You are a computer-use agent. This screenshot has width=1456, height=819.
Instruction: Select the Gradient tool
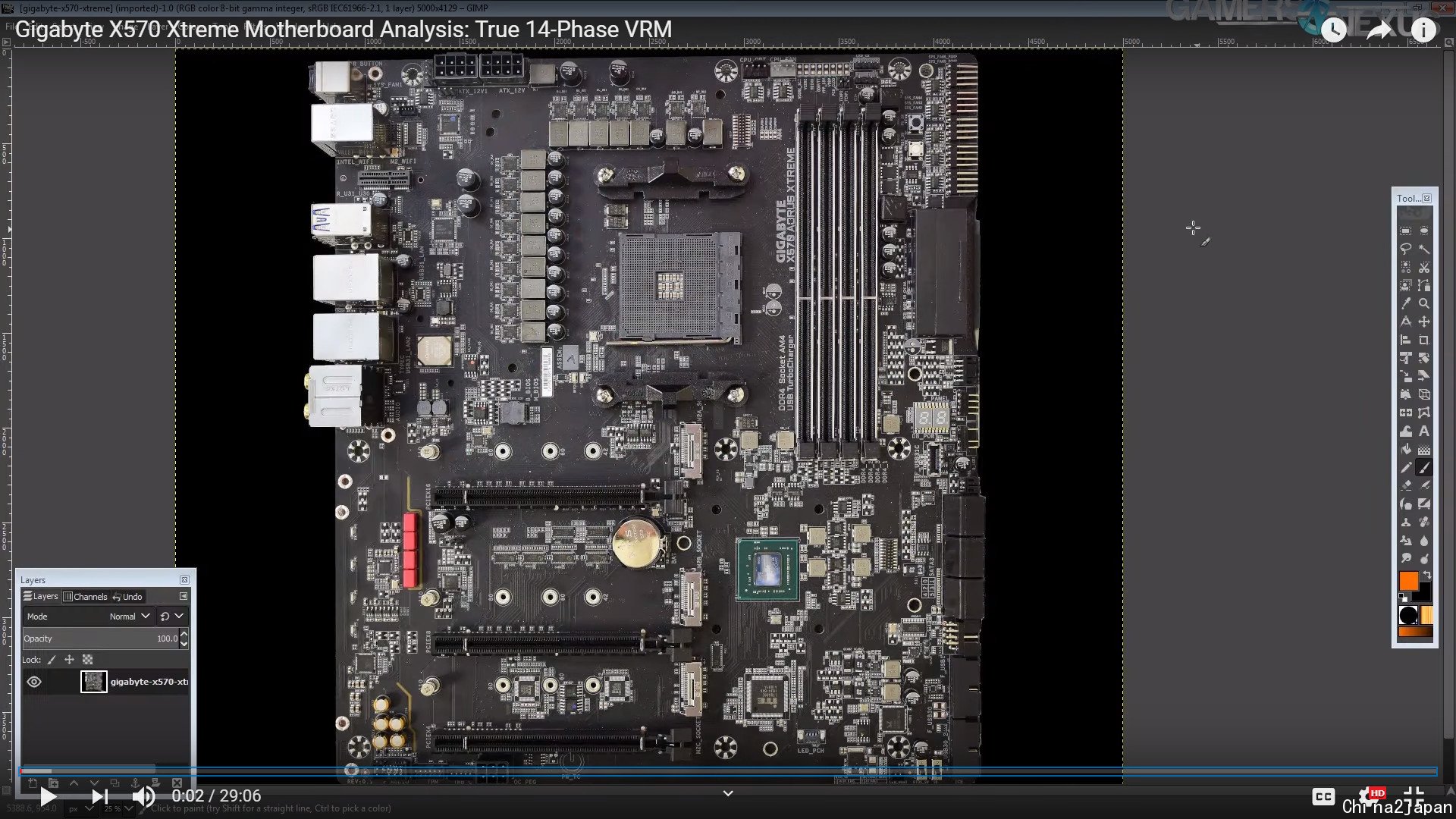[1424, 449]
